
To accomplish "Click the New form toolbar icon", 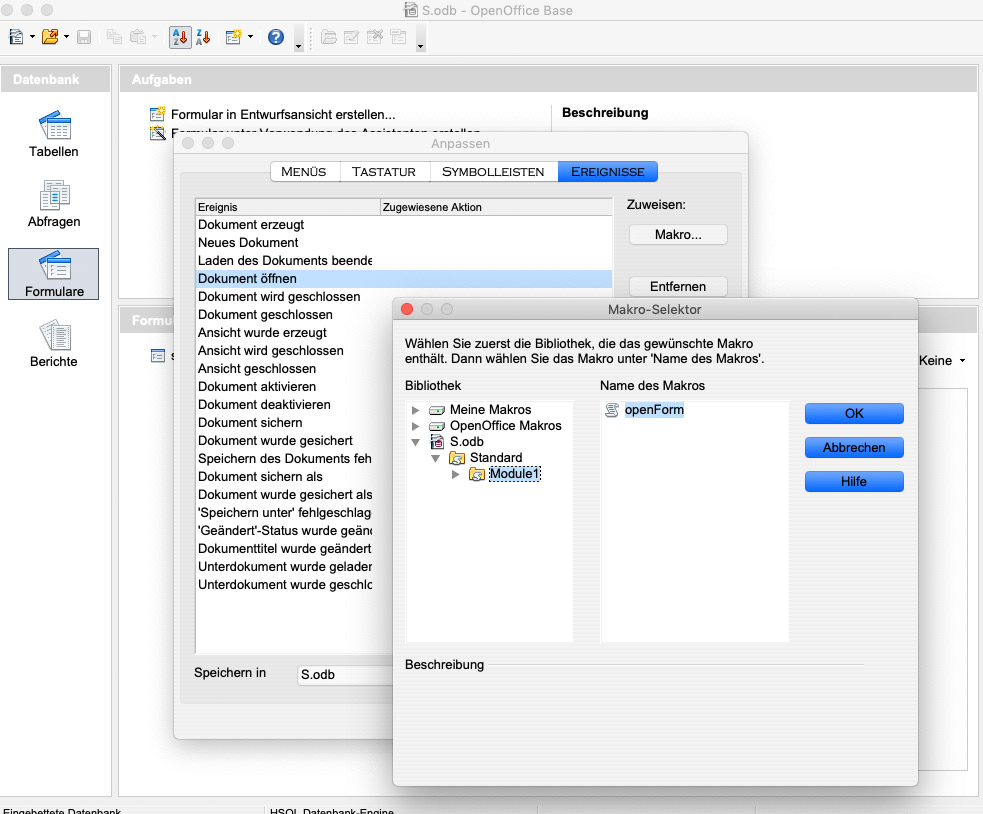I will point(233,37).
